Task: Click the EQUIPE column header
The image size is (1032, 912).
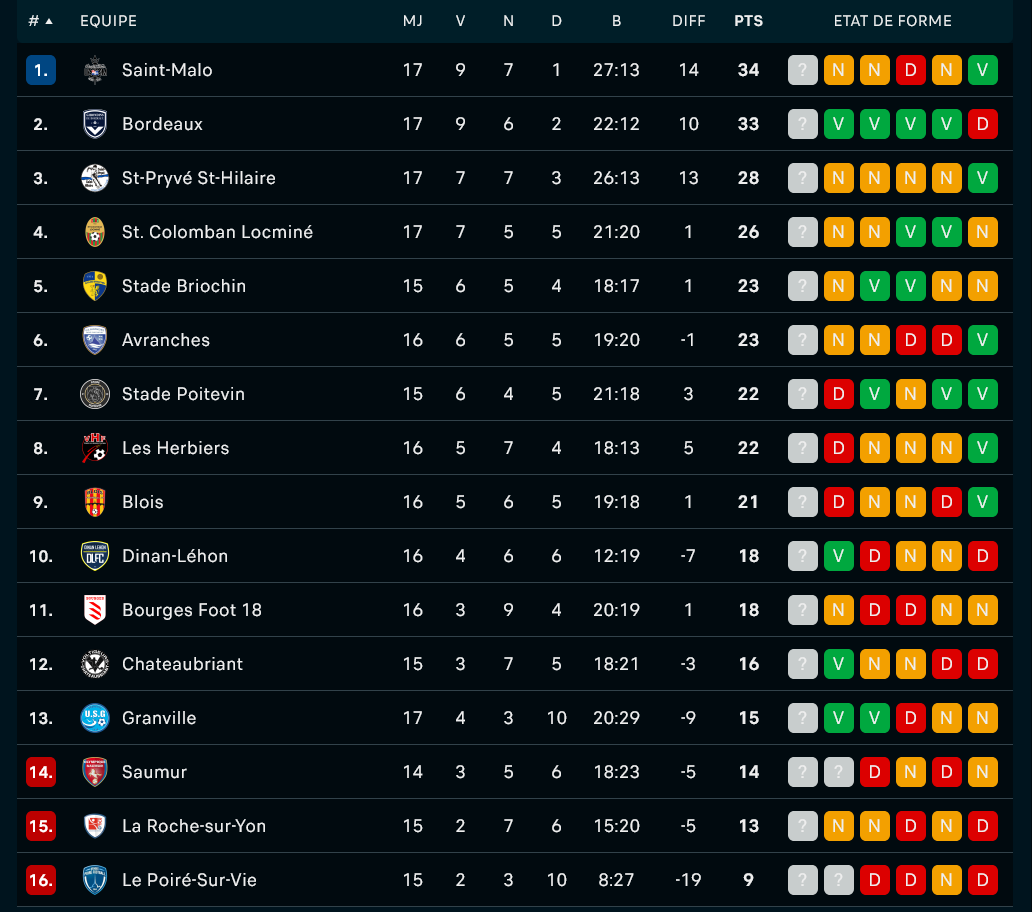Action: pos(109,21)
